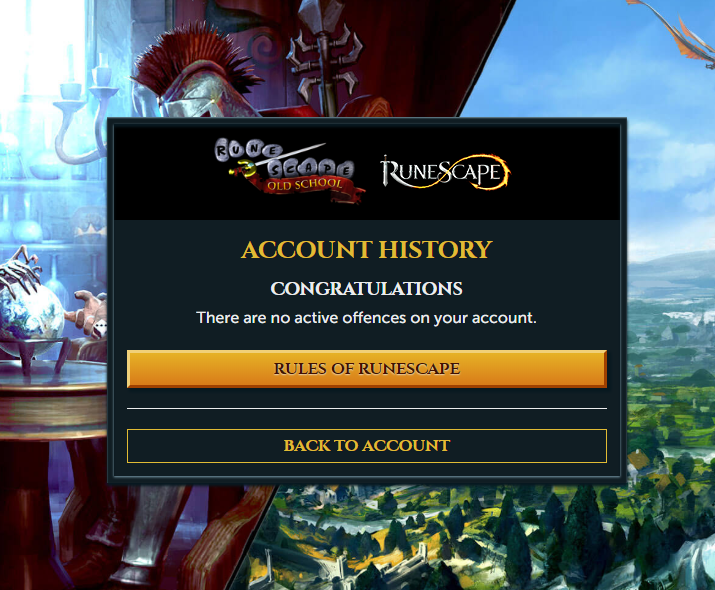Click the dice in the character's hand
The height and width of the screenshot is (590, 715).
(100, 329)
